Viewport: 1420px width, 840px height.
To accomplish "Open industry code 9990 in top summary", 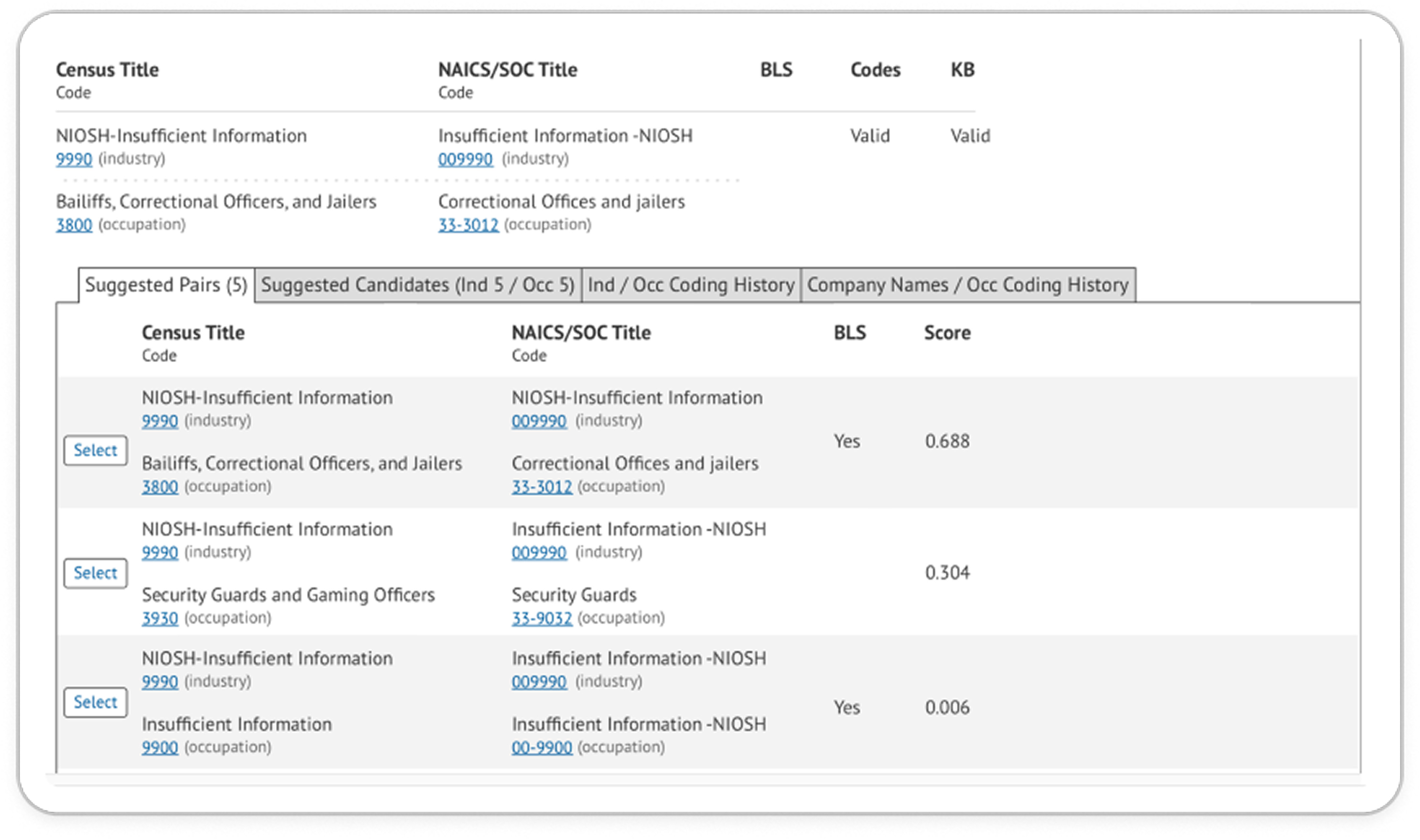I will click(74, 159).
